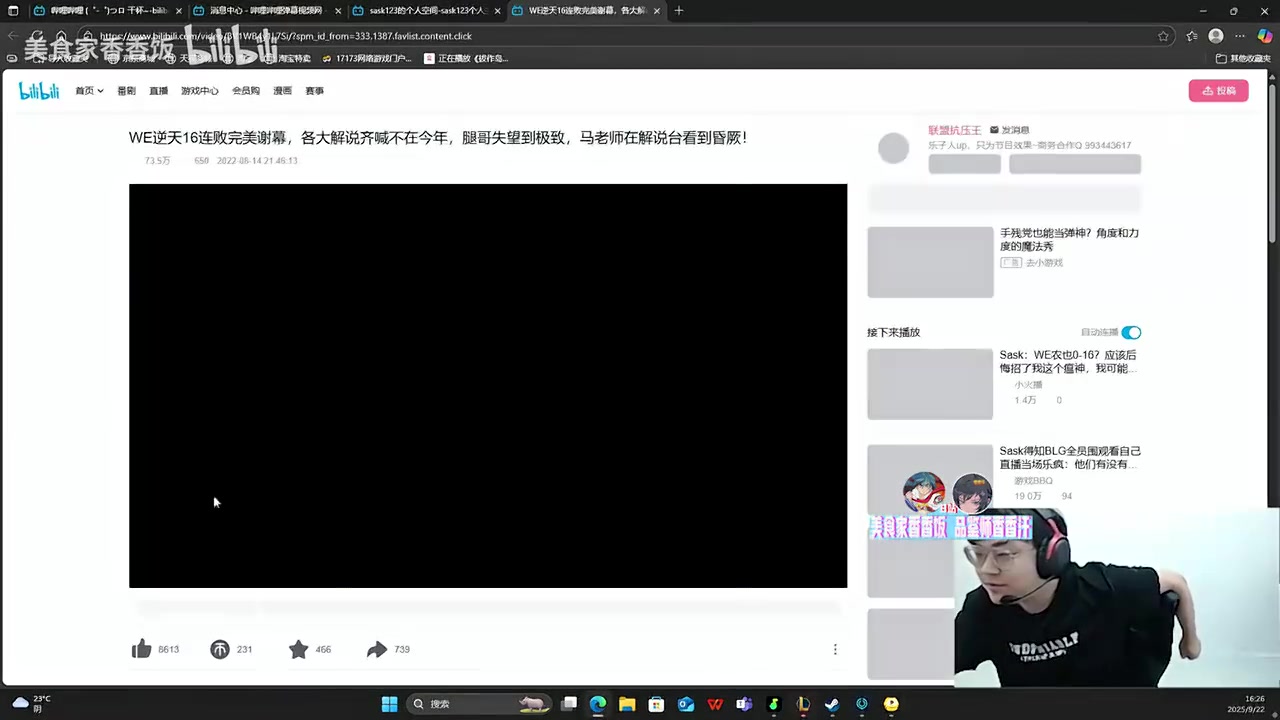Click the pink 投稿 upload button
Screen dimensions: 1280x720
click(1218, 90)
